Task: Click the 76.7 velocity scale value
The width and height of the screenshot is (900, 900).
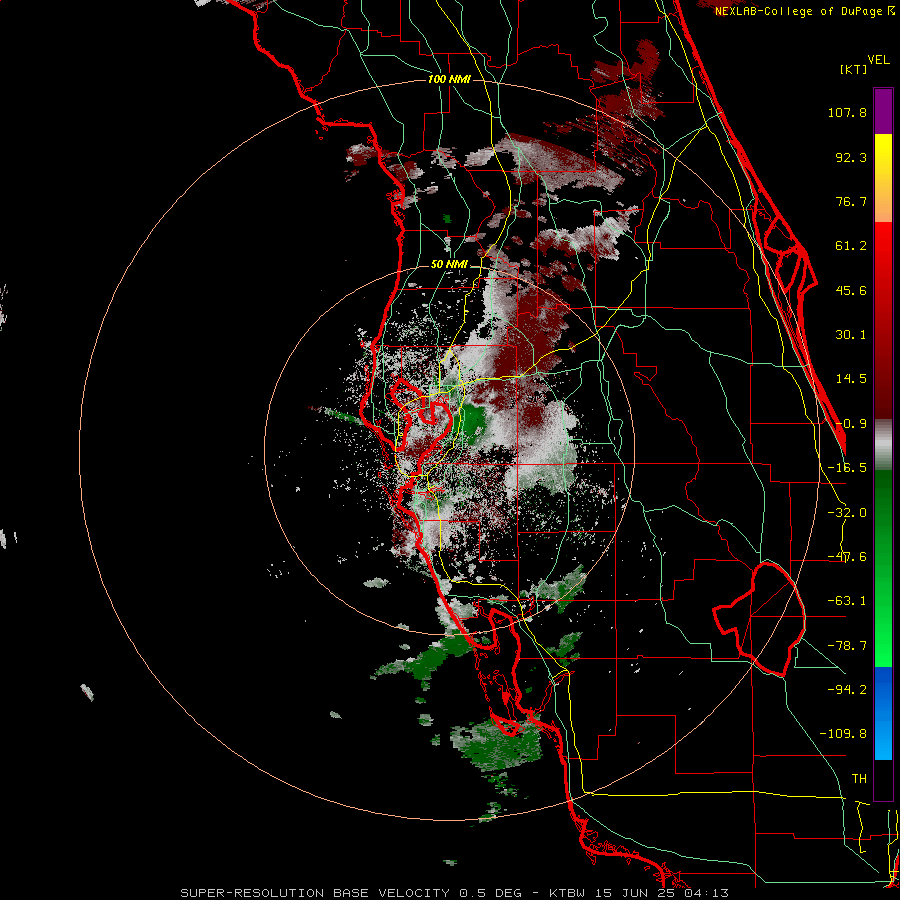Action: [851, 201]
